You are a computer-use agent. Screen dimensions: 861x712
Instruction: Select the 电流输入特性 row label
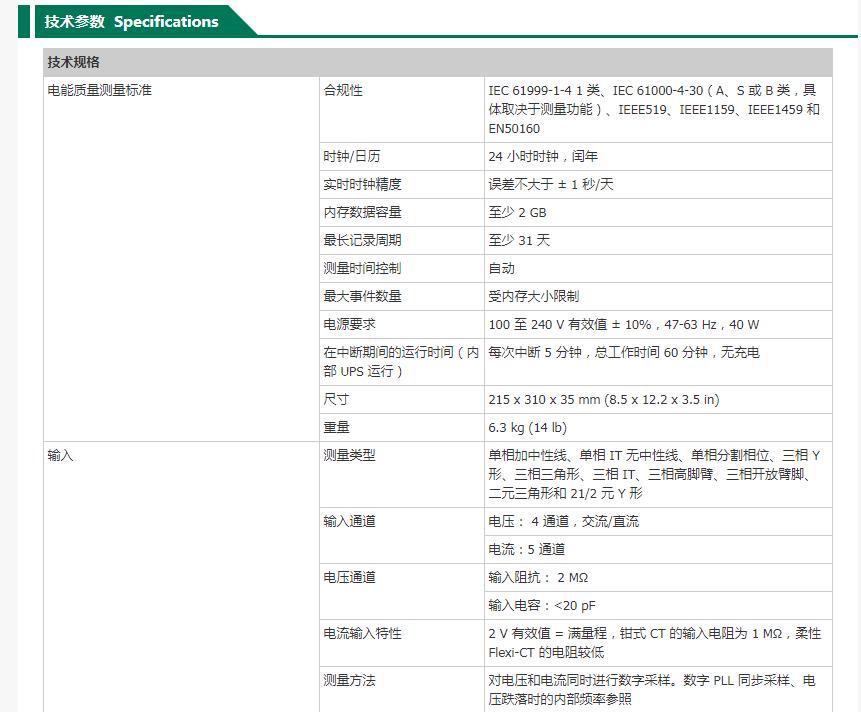point(362,634)
